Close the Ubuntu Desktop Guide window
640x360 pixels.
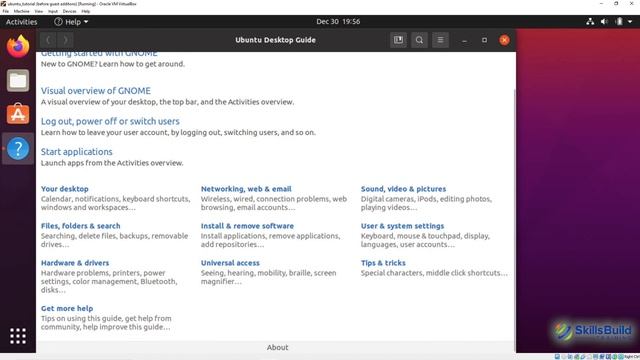504,40
